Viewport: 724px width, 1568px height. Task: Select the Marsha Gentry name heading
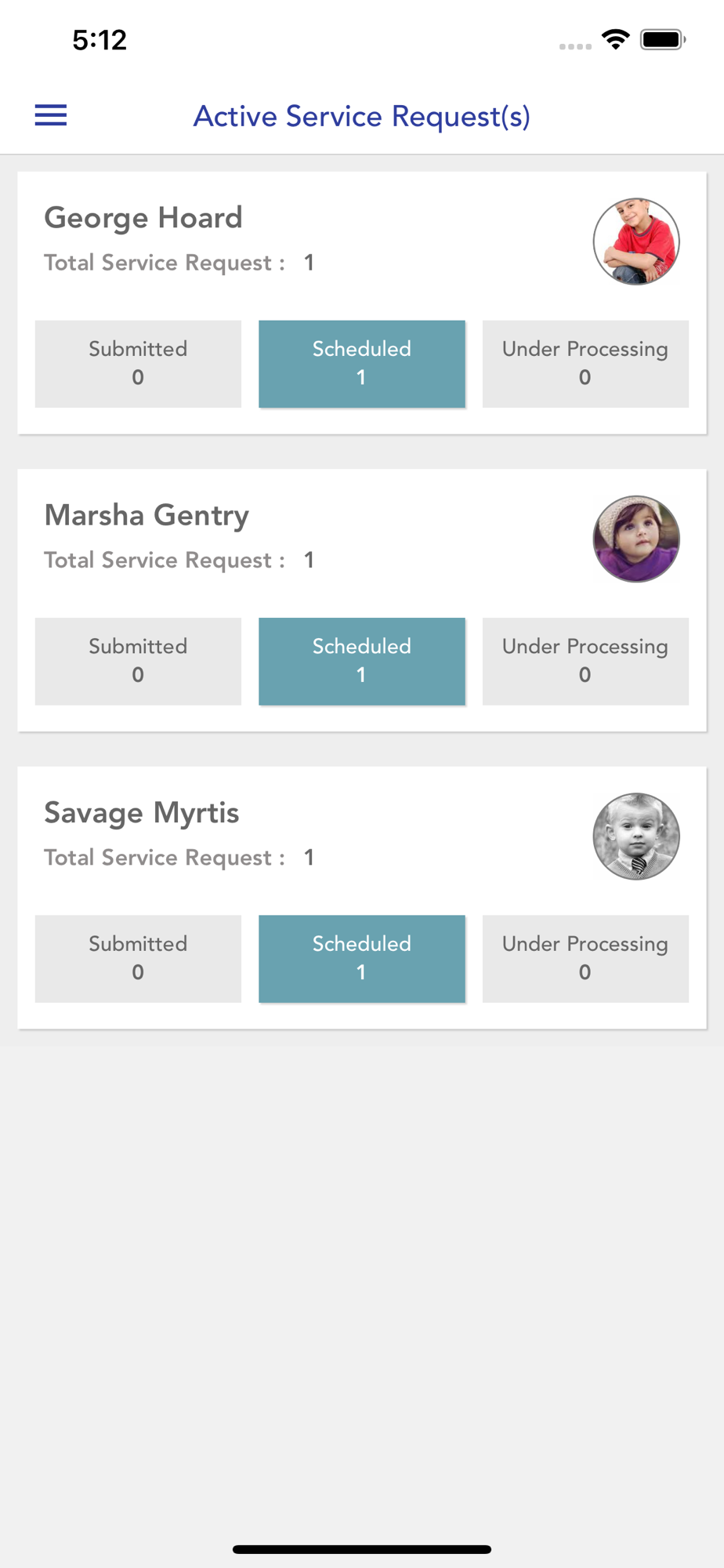click(147, 515)
